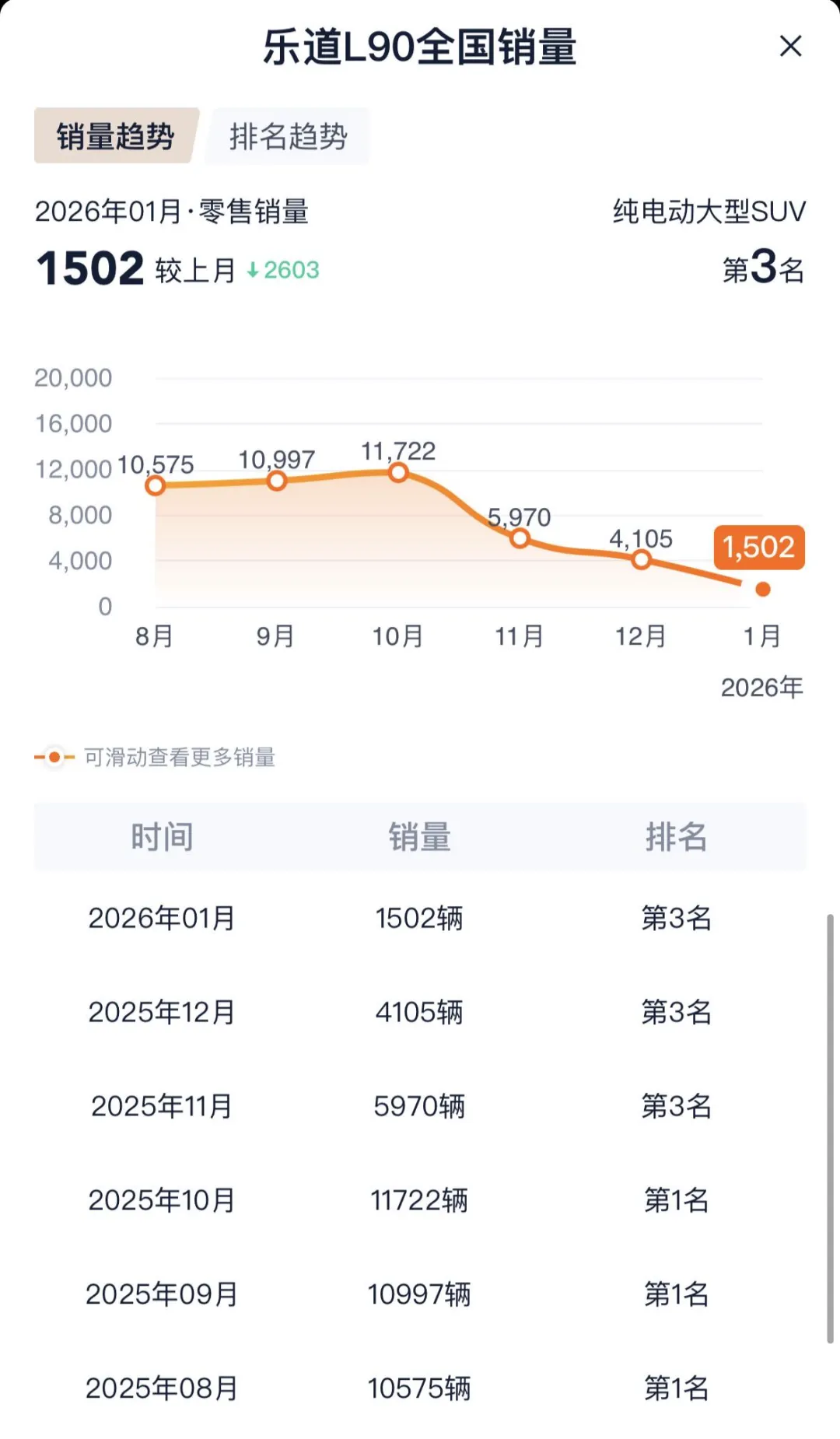Click 第3名 in the 2026年01月 row
The height and width of the screenshot is (1439, 840).
677,918
